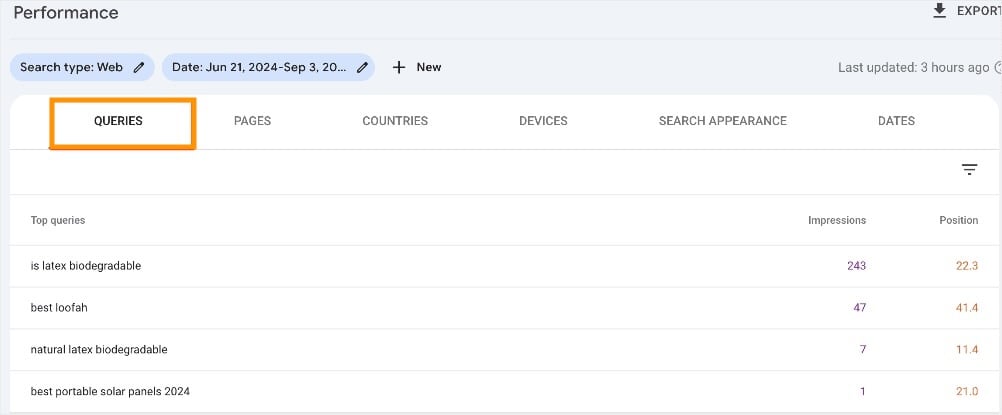Edit the Search type: Web filter pencil
This screenshot has height=415, width=1002.
[x=139, y=67]
